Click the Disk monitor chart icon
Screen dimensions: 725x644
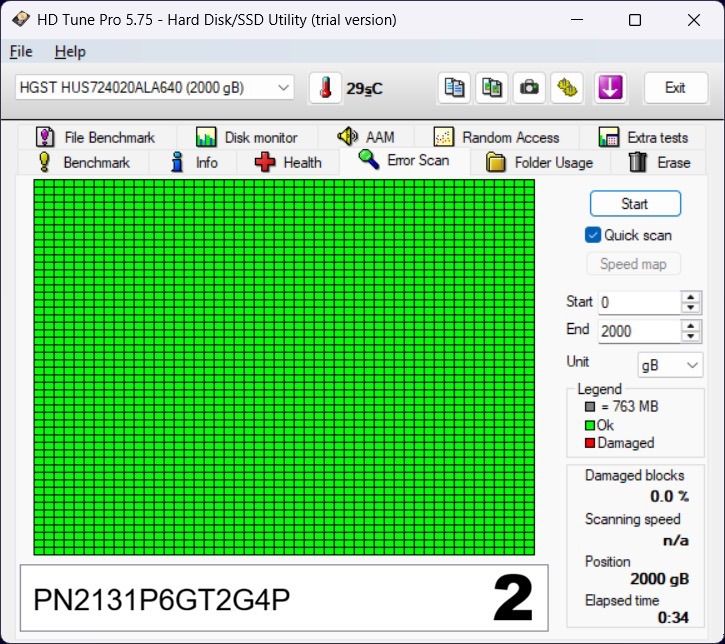click(206, 137)
